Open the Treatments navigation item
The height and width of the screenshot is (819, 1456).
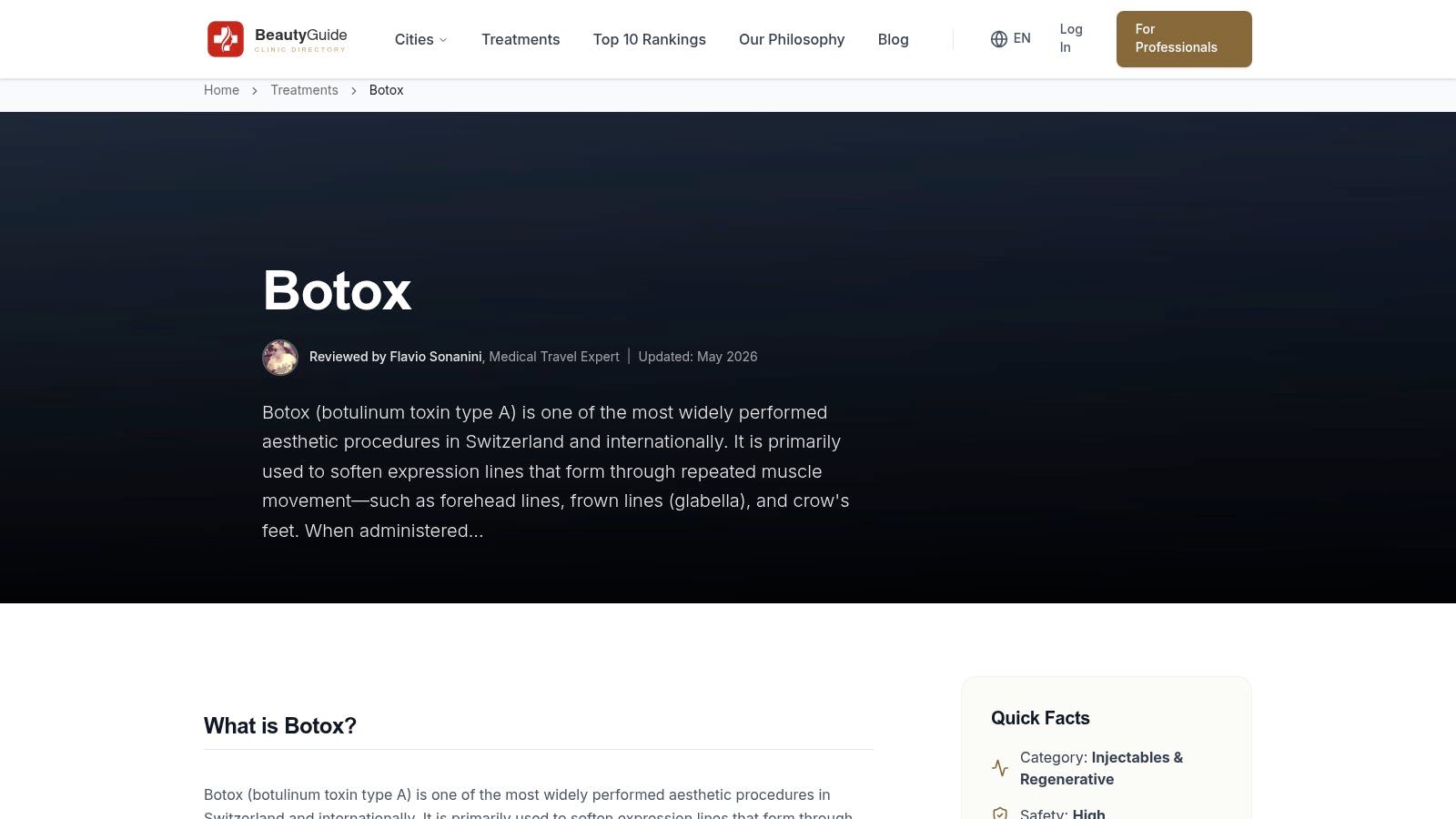521,39
